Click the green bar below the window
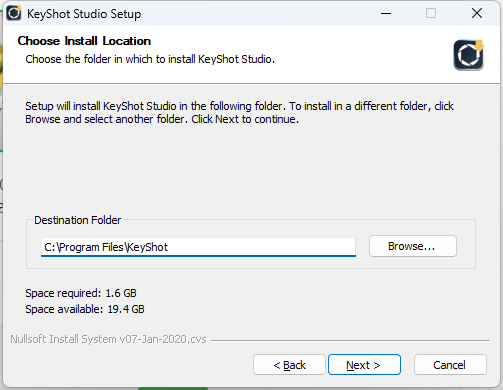Viewport: 503px width, 390px height. coord(173,389)
